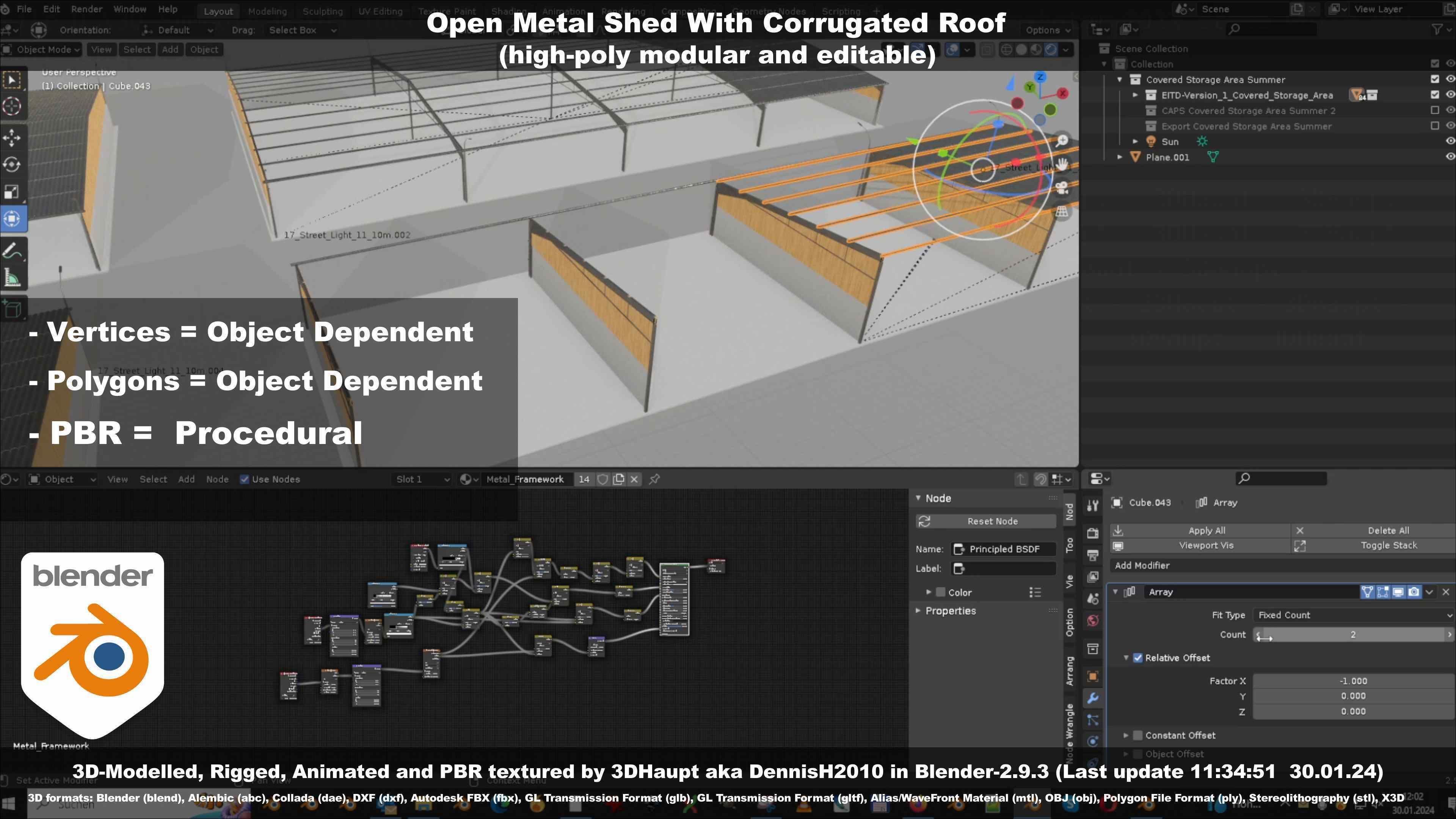Toggle the camera view icon in viewport

point(1062,188)
